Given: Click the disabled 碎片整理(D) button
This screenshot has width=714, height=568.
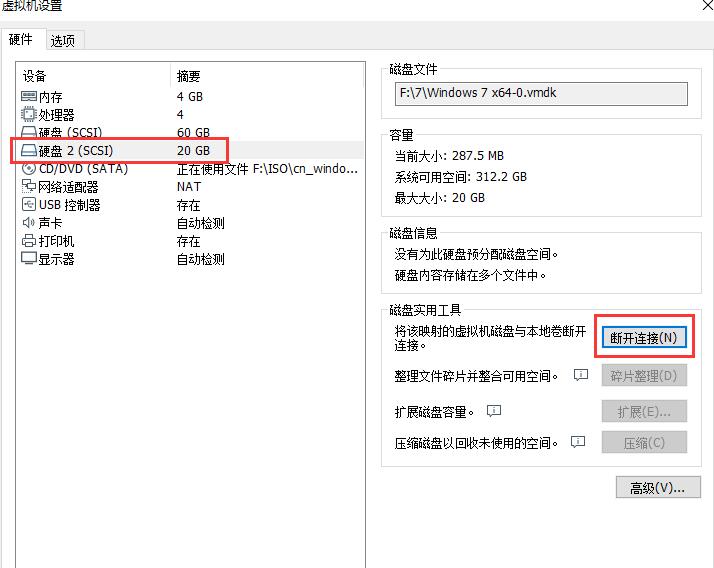Looking at the screenshot, I should click(644, 376).
